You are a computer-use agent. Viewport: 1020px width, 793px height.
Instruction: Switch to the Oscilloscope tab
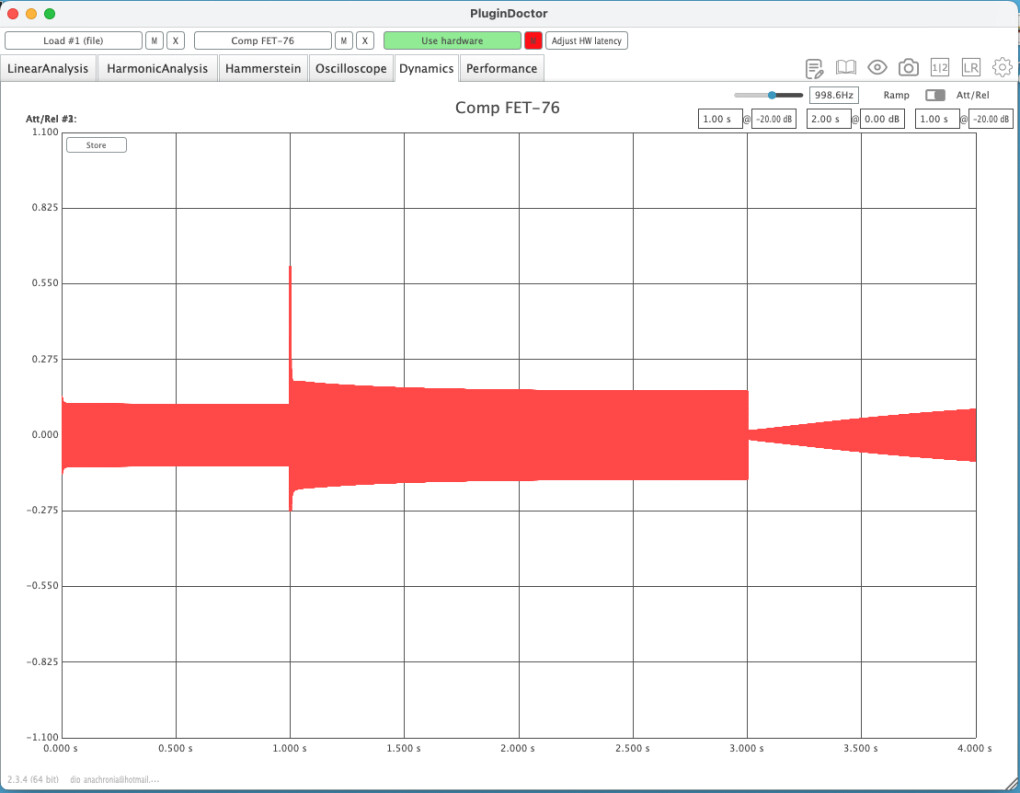tap(351, 68)
